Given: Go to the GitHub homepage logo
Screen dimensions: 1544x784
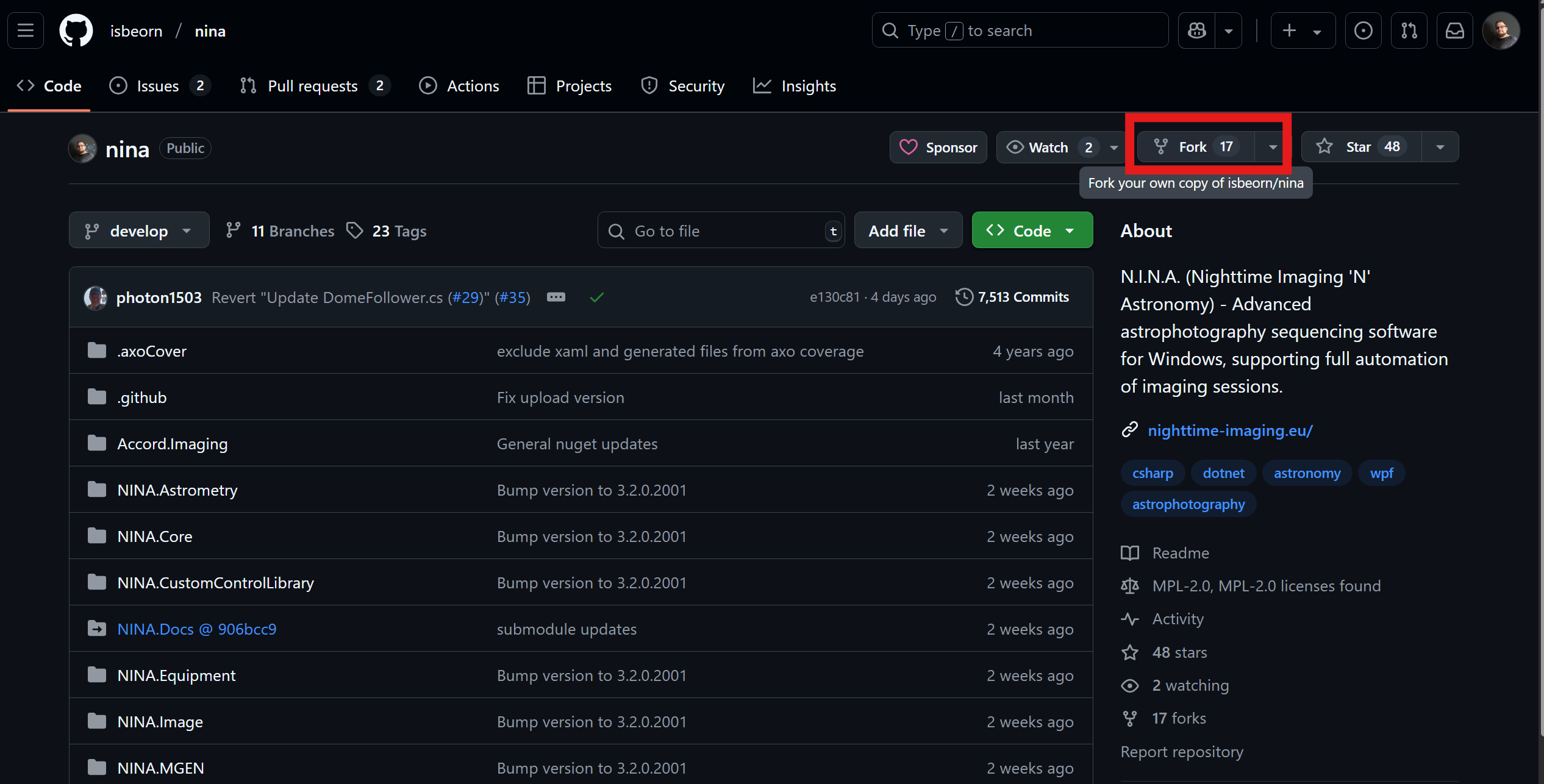Looking at the screenshot, I should coord(76,30).
